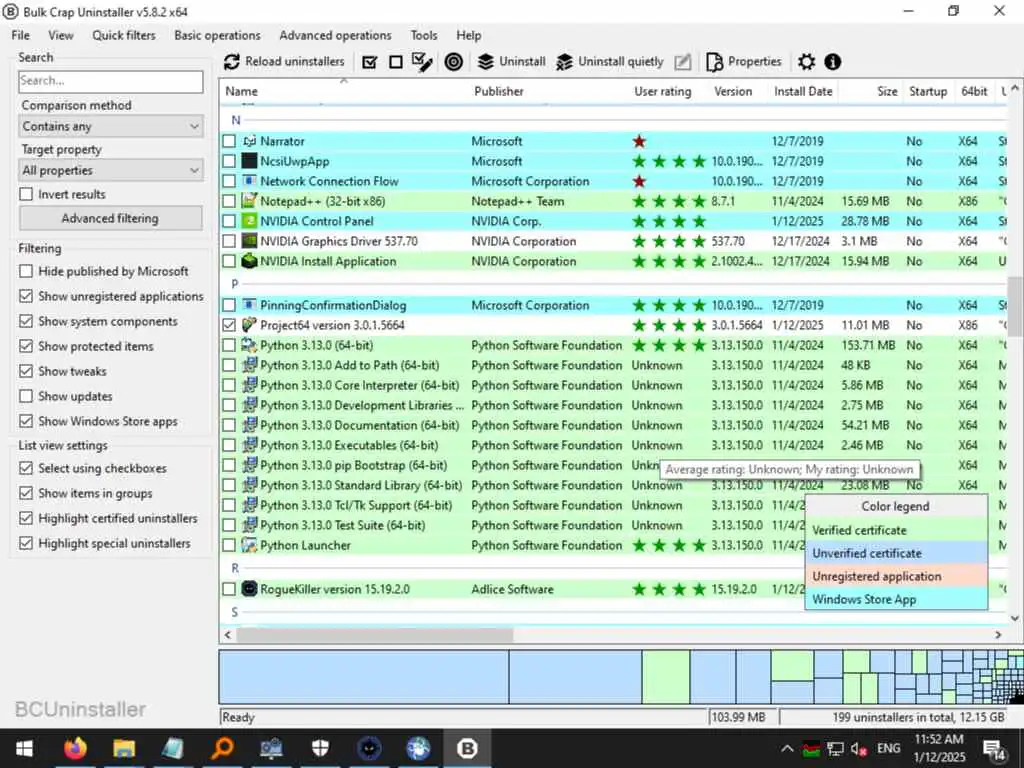Viewport: 1024px width, 768px height.
Task: Click the Uninstall quietly label
Action: (620, 61)
